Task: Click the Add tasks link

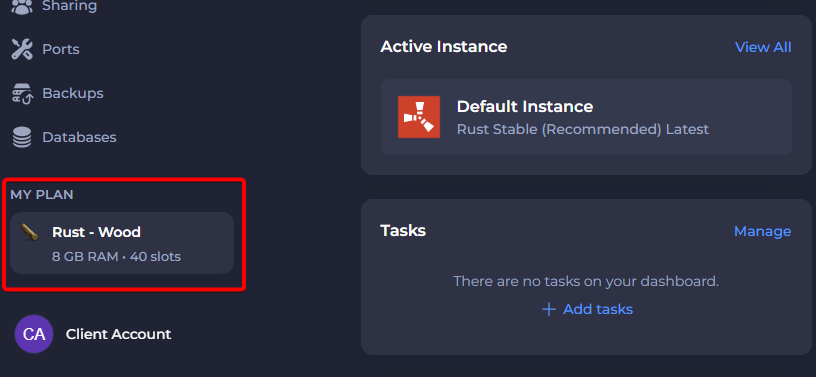Action: click(598, 309)
